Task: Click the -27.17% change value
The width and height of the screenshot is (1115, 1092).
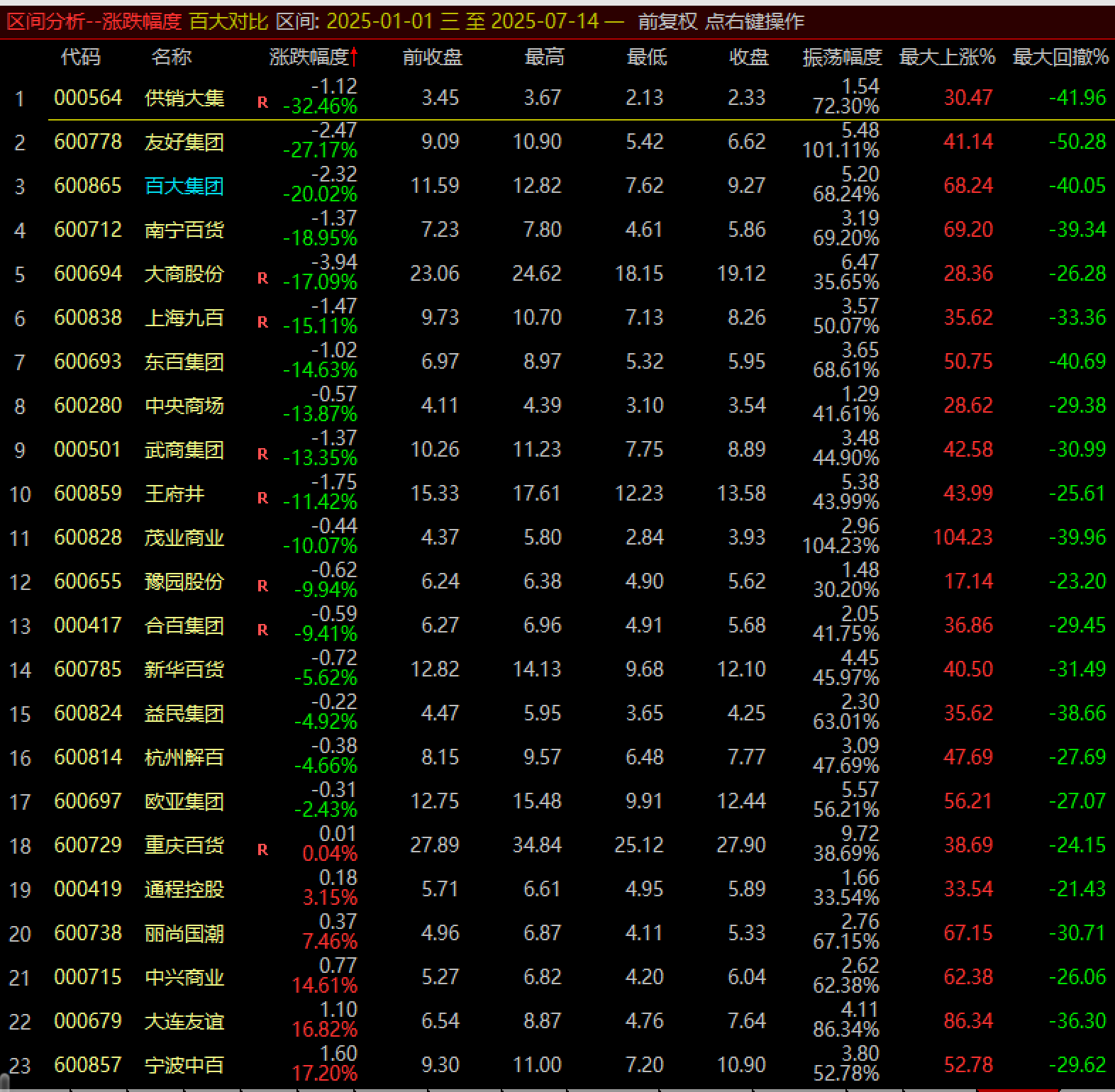Action: tap(320, 151)
